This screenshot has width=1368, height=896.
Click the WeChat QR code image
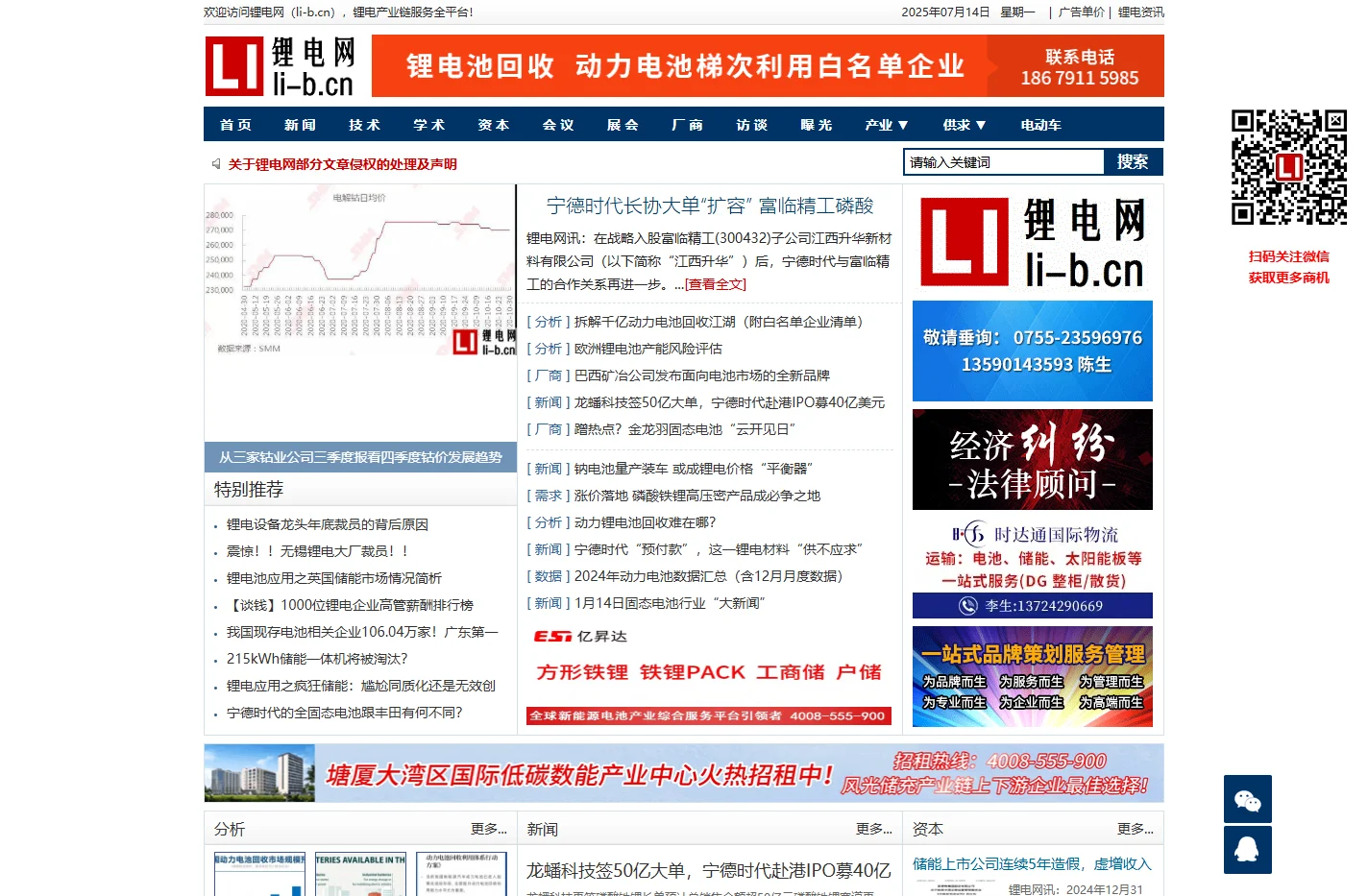pyautogui.click(x=1288, y=168)
